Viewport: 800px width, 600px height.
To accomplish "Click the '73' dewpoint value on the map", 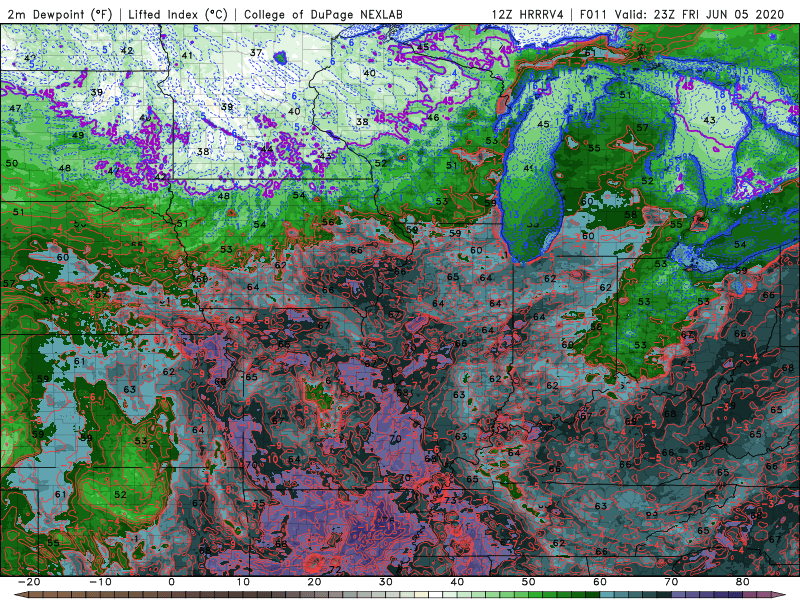I will pos(451,500).
